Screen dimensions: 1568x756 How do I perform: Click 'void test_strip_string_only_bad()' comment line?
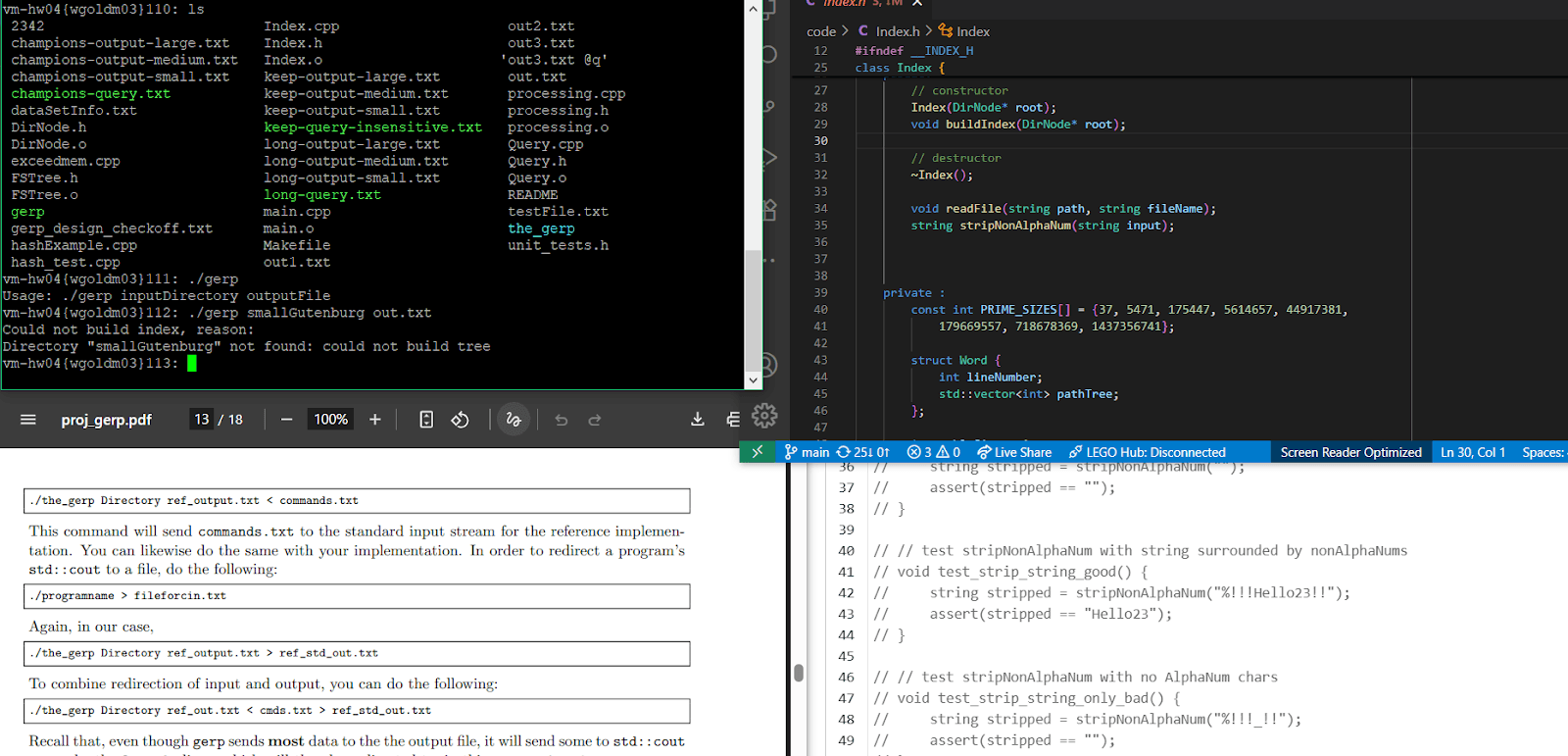(1027, 698)
